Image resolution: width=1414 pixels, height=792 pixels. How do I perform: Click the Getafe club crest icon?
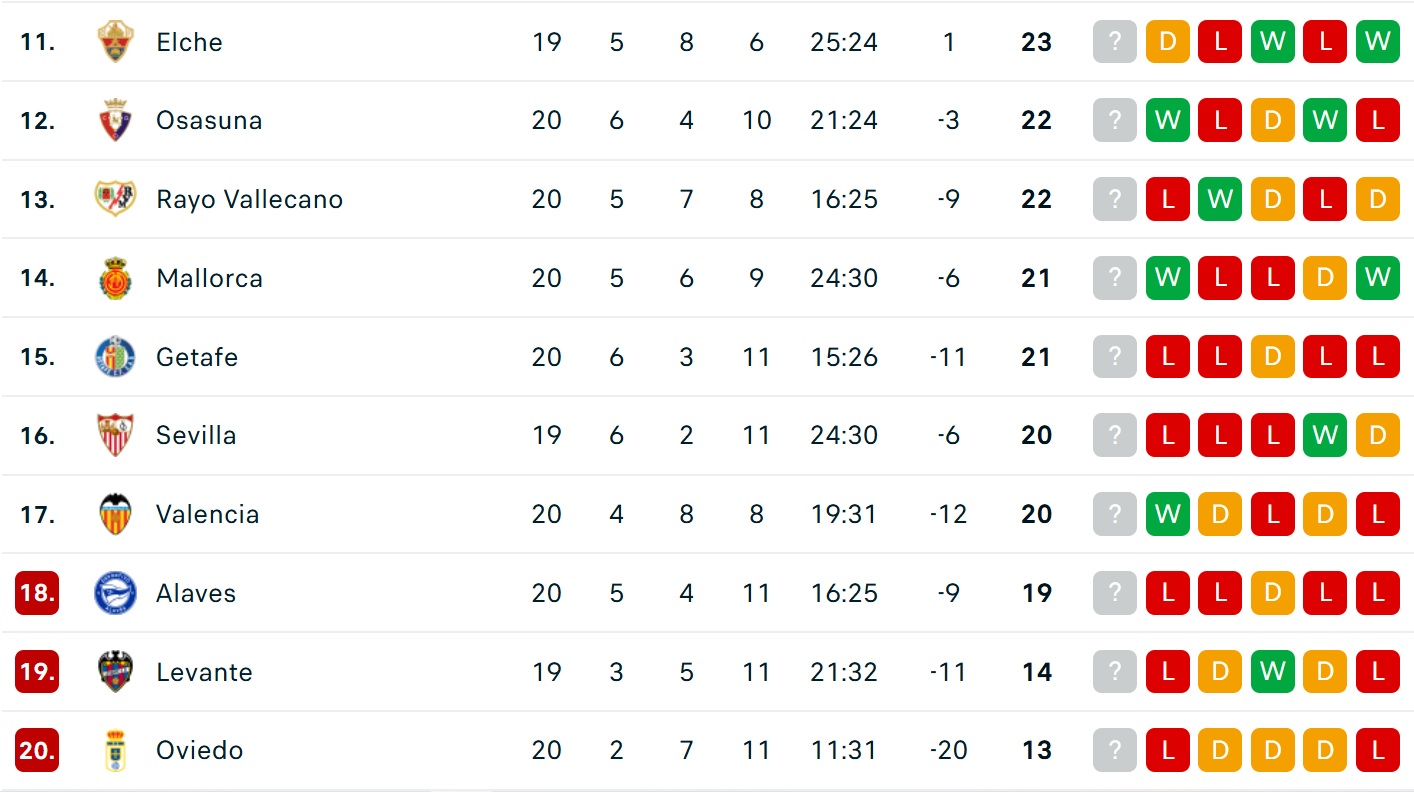click(x=115, y=357)
